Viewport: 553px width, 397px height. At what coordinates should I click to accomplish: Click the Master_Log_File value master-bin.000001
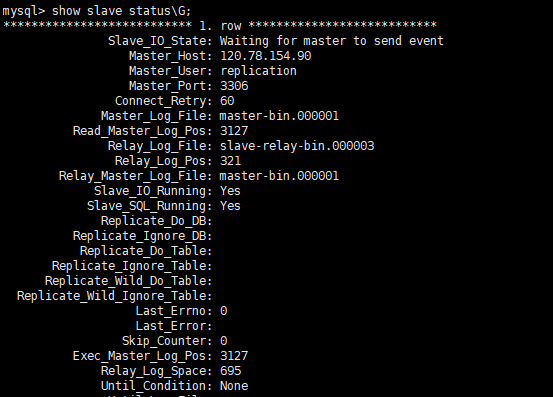point(279,116)
